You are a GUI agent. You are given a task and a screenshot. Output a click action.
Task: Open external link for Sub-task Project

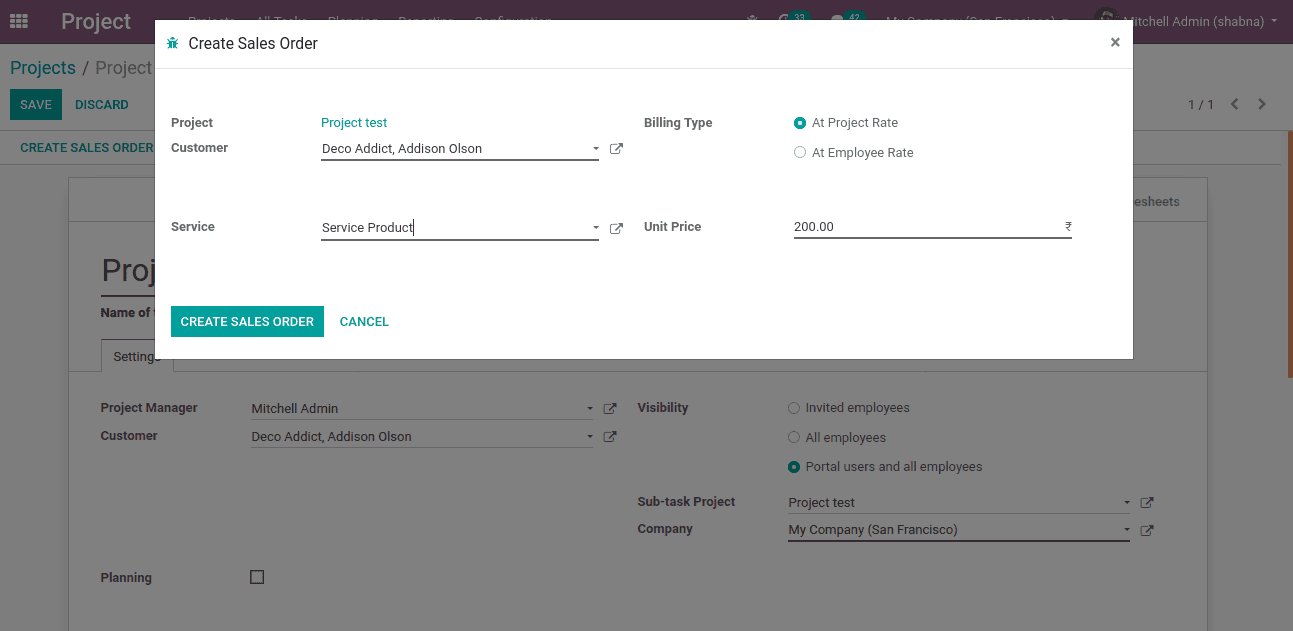pos(1147,503)
